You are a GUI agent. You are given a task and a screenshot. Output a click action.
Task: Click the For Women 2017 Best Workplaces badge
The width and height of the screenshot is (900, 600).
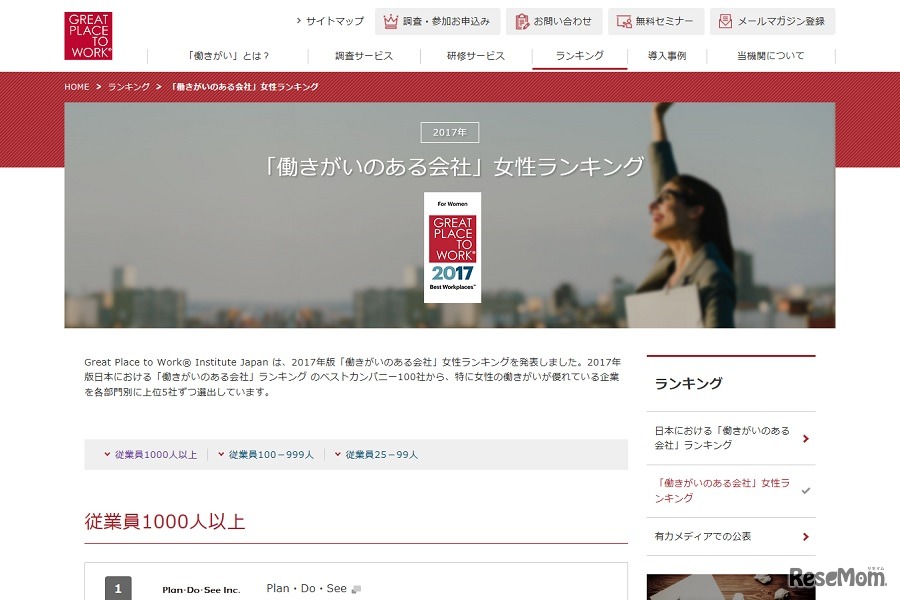pyautogui.click(x=452, y=247)
